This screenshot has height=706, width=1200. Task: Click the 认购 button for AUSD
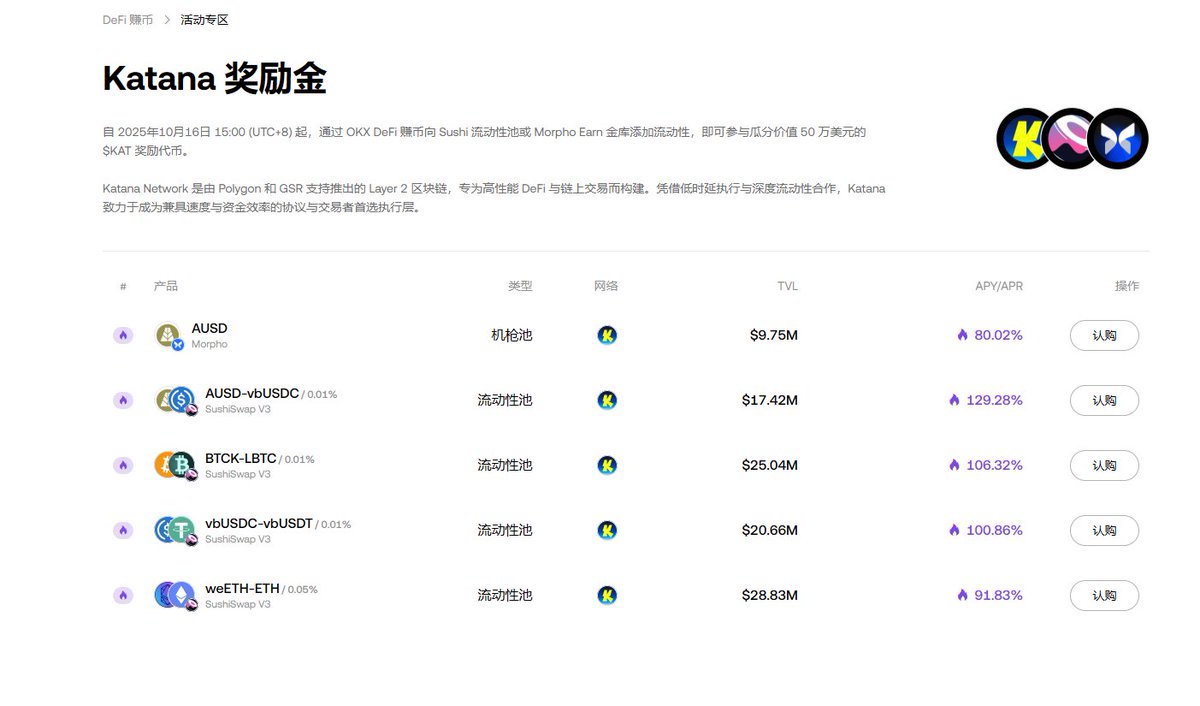click(x=1104, y=335)
